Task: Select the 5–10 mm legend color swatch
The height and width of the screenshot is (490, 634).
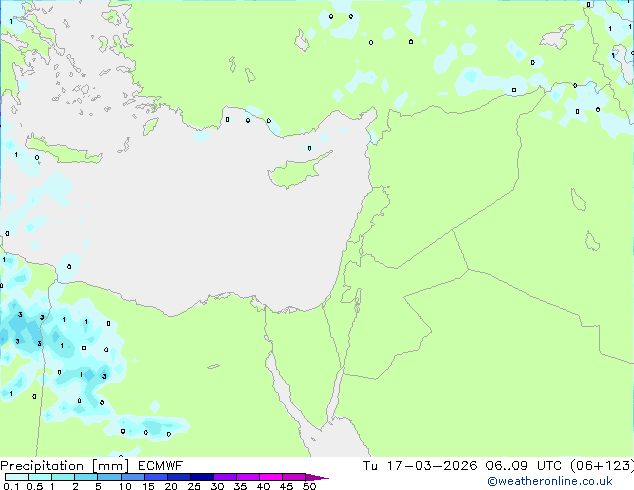Action: [x=109, y=477]
